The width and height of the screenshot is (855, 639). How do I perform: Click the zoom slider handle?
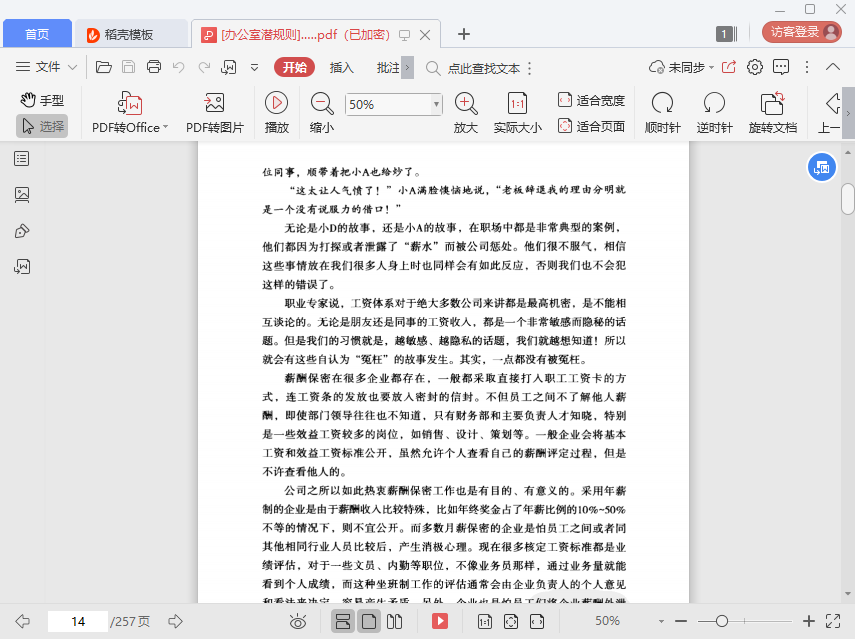click(x=722, y=621)
